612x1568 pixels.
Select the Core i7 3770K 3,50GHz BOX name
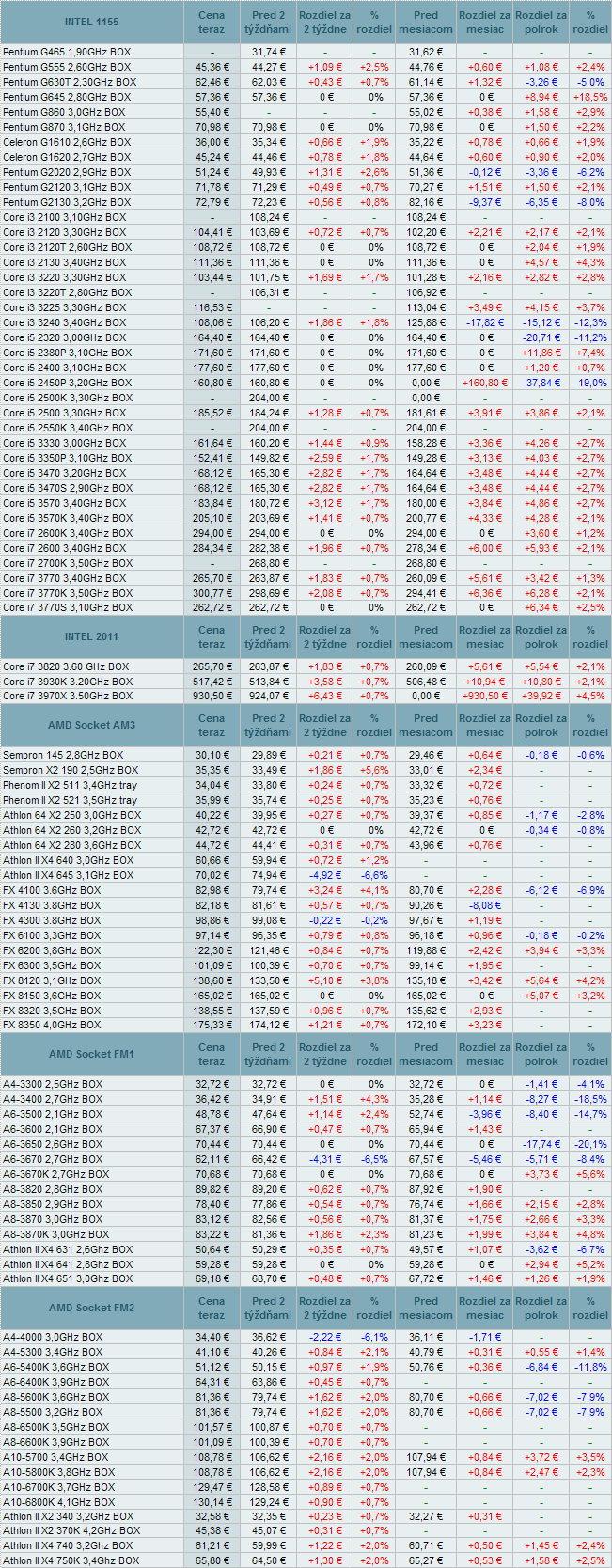point(68,593)
